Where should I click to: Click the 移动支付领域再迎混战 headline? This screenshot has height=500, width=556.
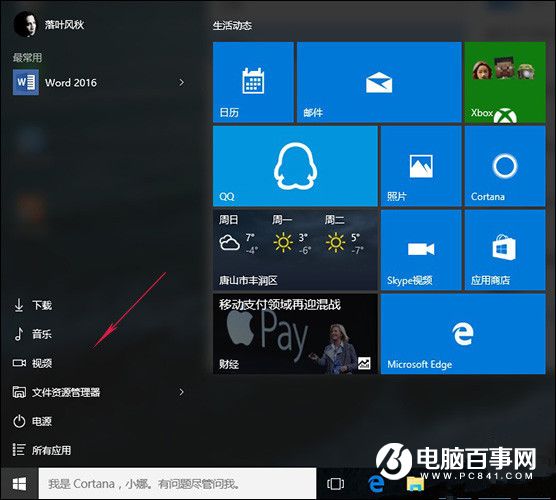[280, 305]
